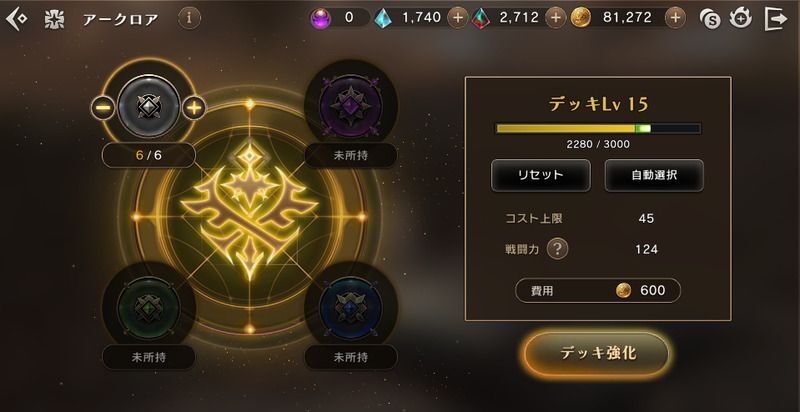
Task: Exit via the top-right door icon
Action: pos(776,19)
